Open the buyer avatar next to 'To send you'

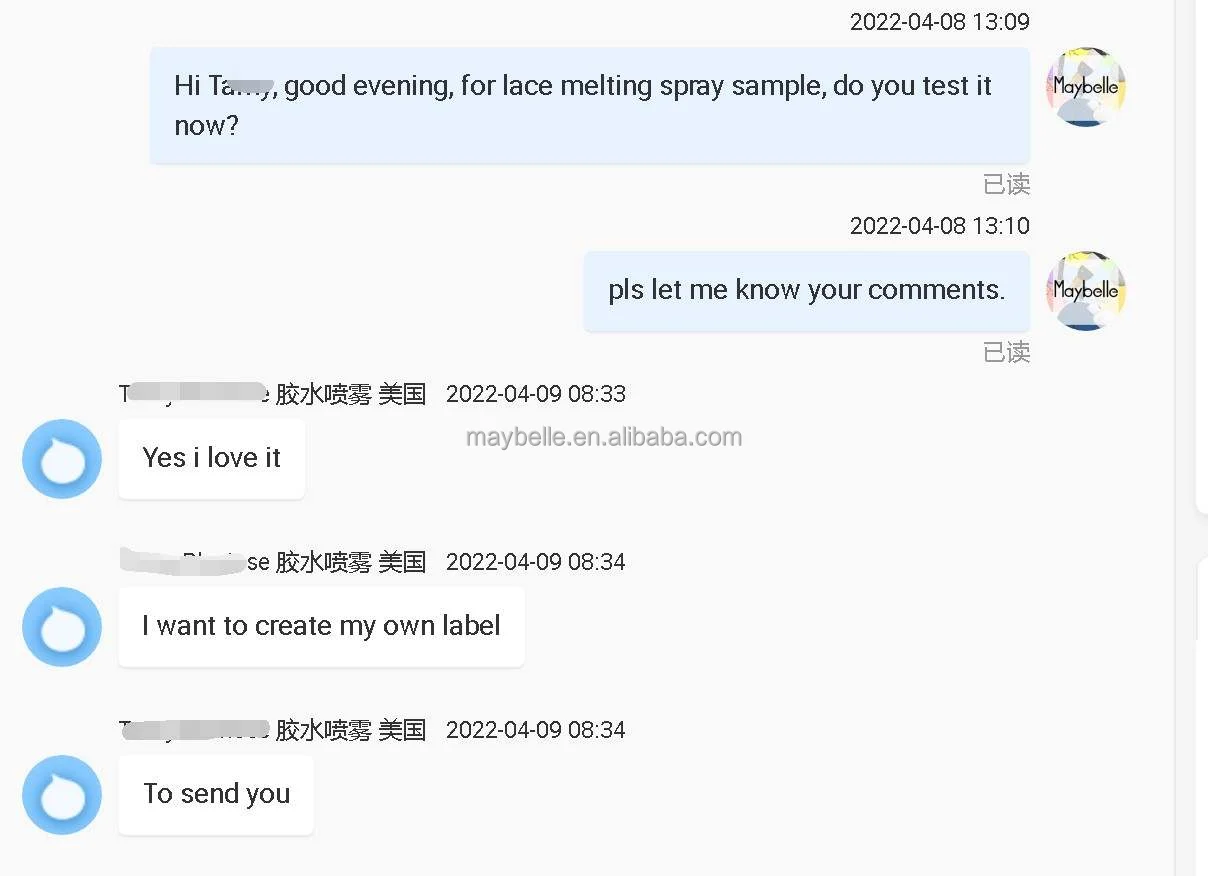point(61,794)
